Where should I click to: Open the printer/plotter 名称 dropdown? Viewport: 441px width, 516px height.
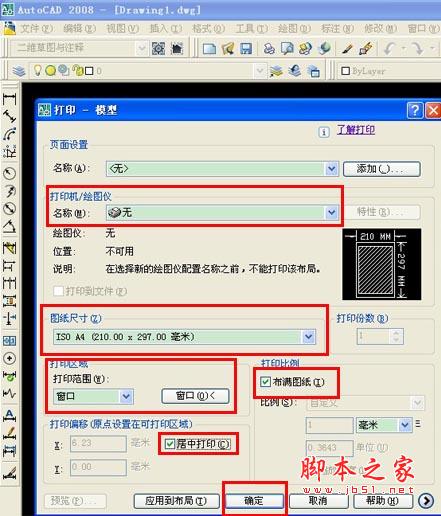click(x=331, y=212)
